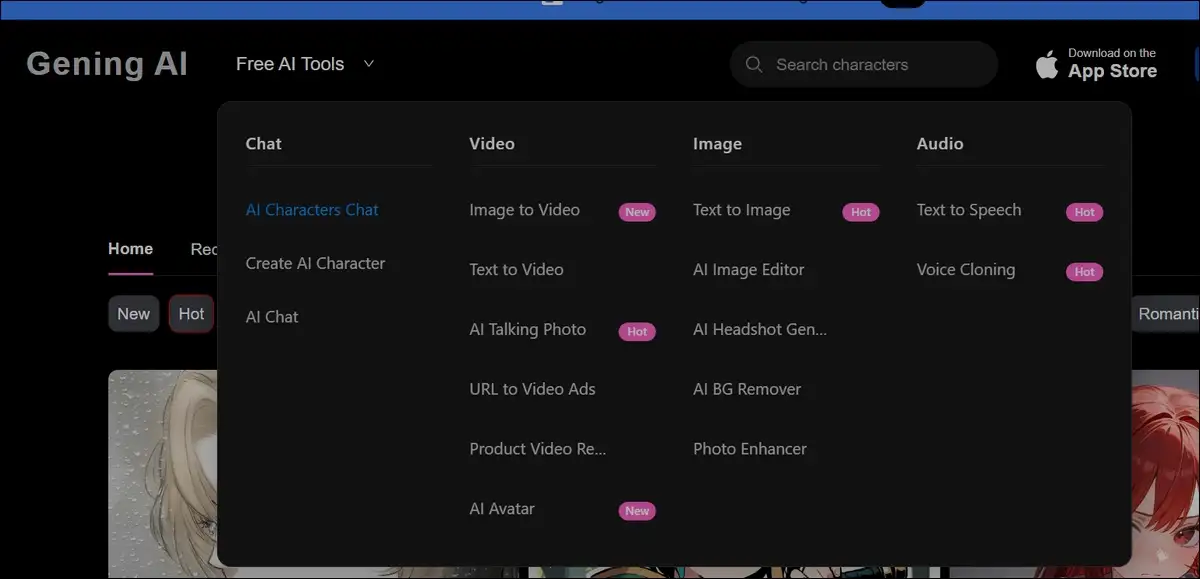Open Text to Image tool
1200x579 pixels.
pos(741,210)
